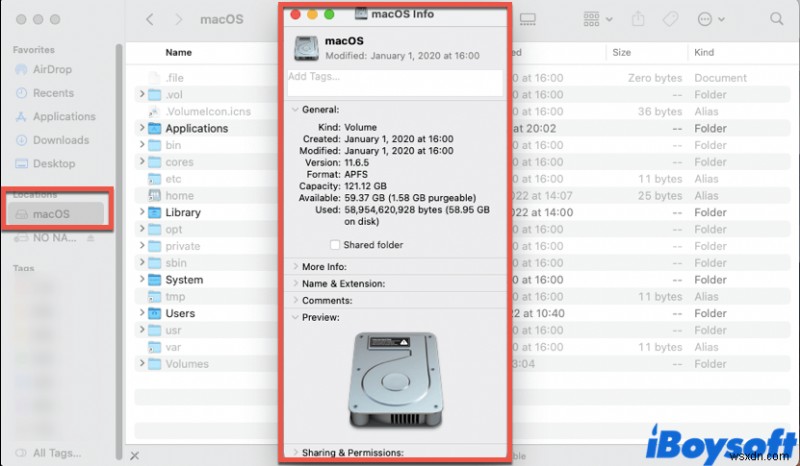Select the gallery view icon in toolbar
Viewport: 800px width, 466px height.
pyautogui.click(x=528, y=19)
